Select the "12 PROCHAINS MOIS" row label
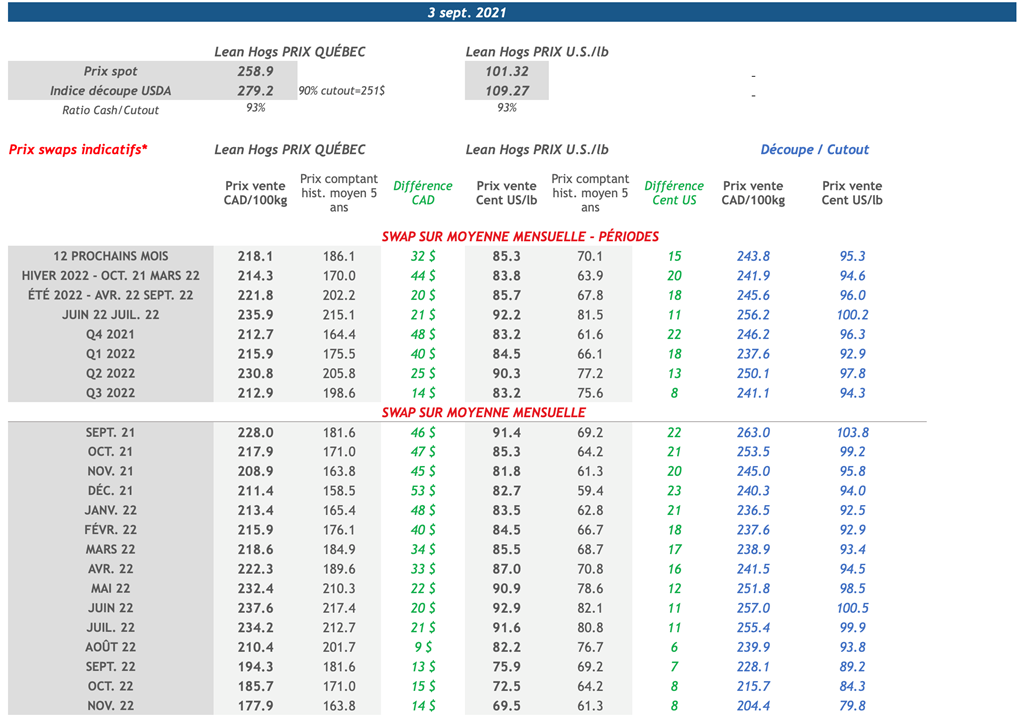The image size is (1024, 718). click(x=111, y=257)
